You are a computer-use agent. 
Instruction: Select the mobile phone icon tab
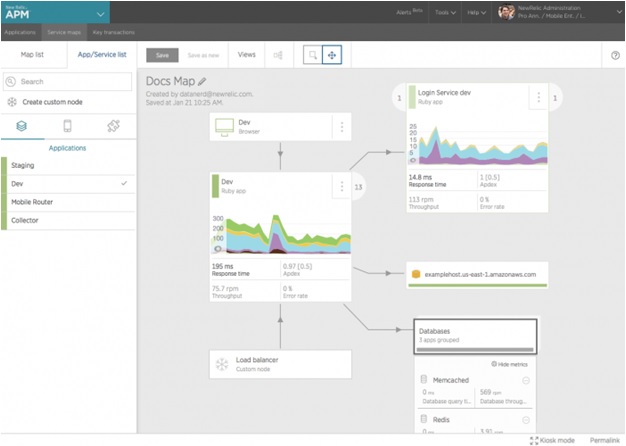67,126
